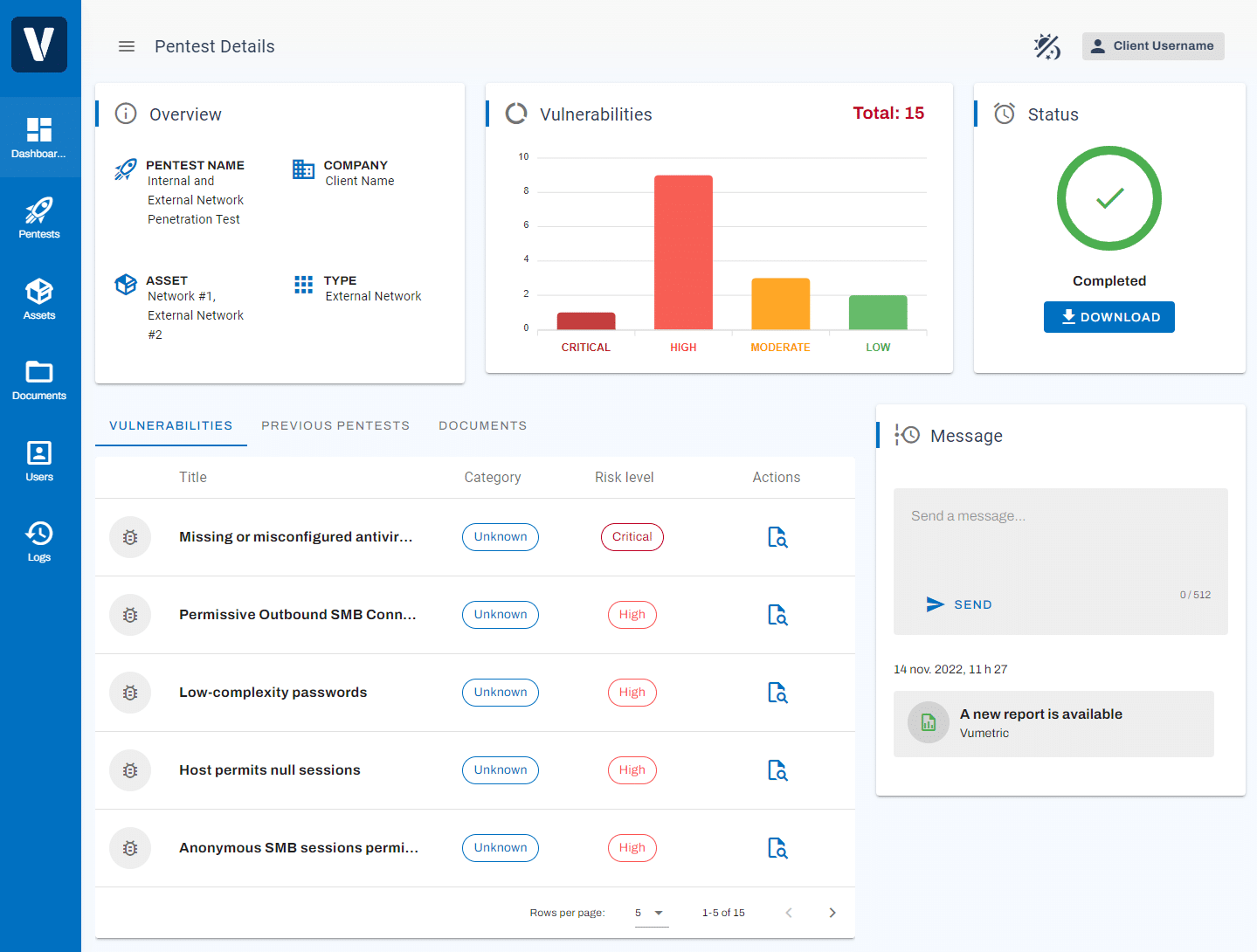Click the Send a message text field
The width and height of the screenshot is (1257, 952).
coord(1060,534)
